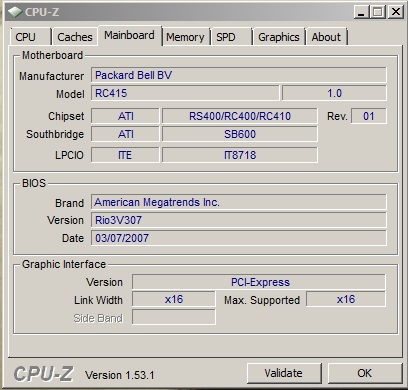This screenshot has height=390, width=408.
Task: Click the southbridge SB600 value
Action: (240, 134)
